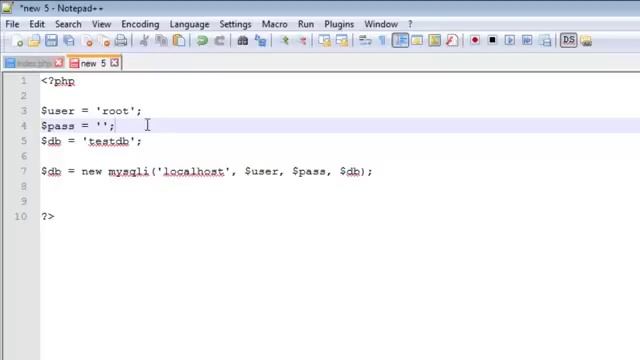This screenshot has height=360, width=640.
Task: Open the Search menu
Action: [68, 24]
